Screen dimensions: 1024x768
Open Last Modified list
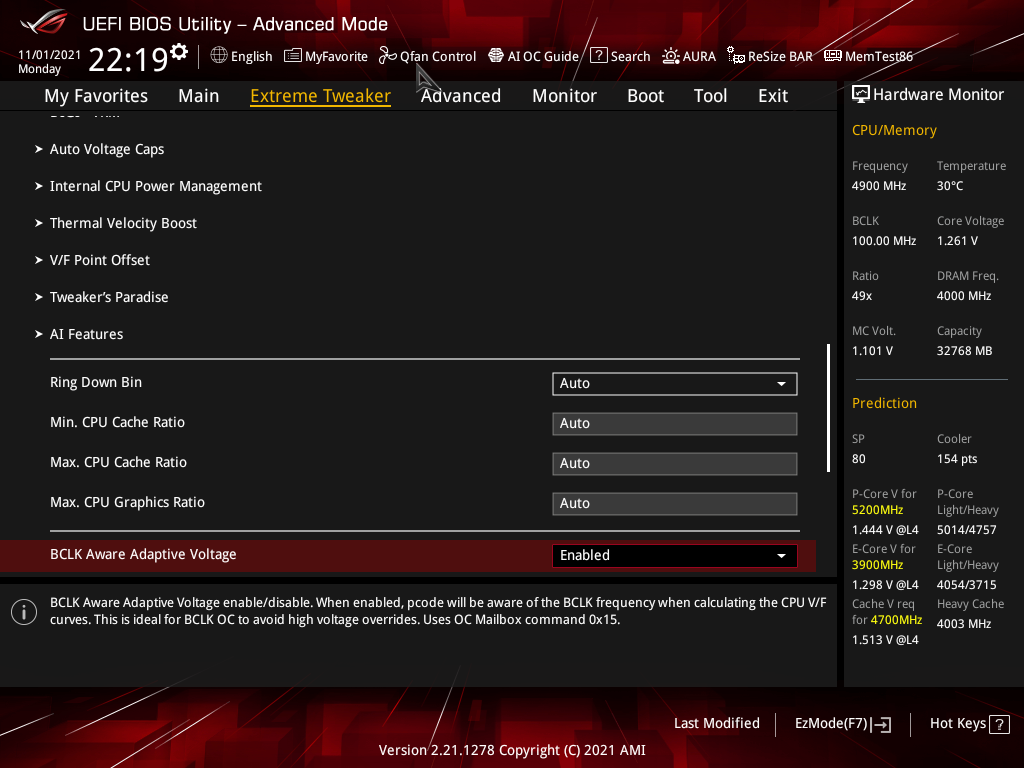point(716,724)
